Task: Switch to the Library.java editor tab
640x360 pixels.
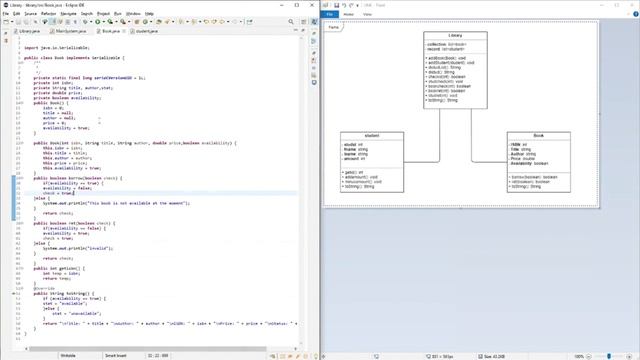Action: (x=27, y=31)
